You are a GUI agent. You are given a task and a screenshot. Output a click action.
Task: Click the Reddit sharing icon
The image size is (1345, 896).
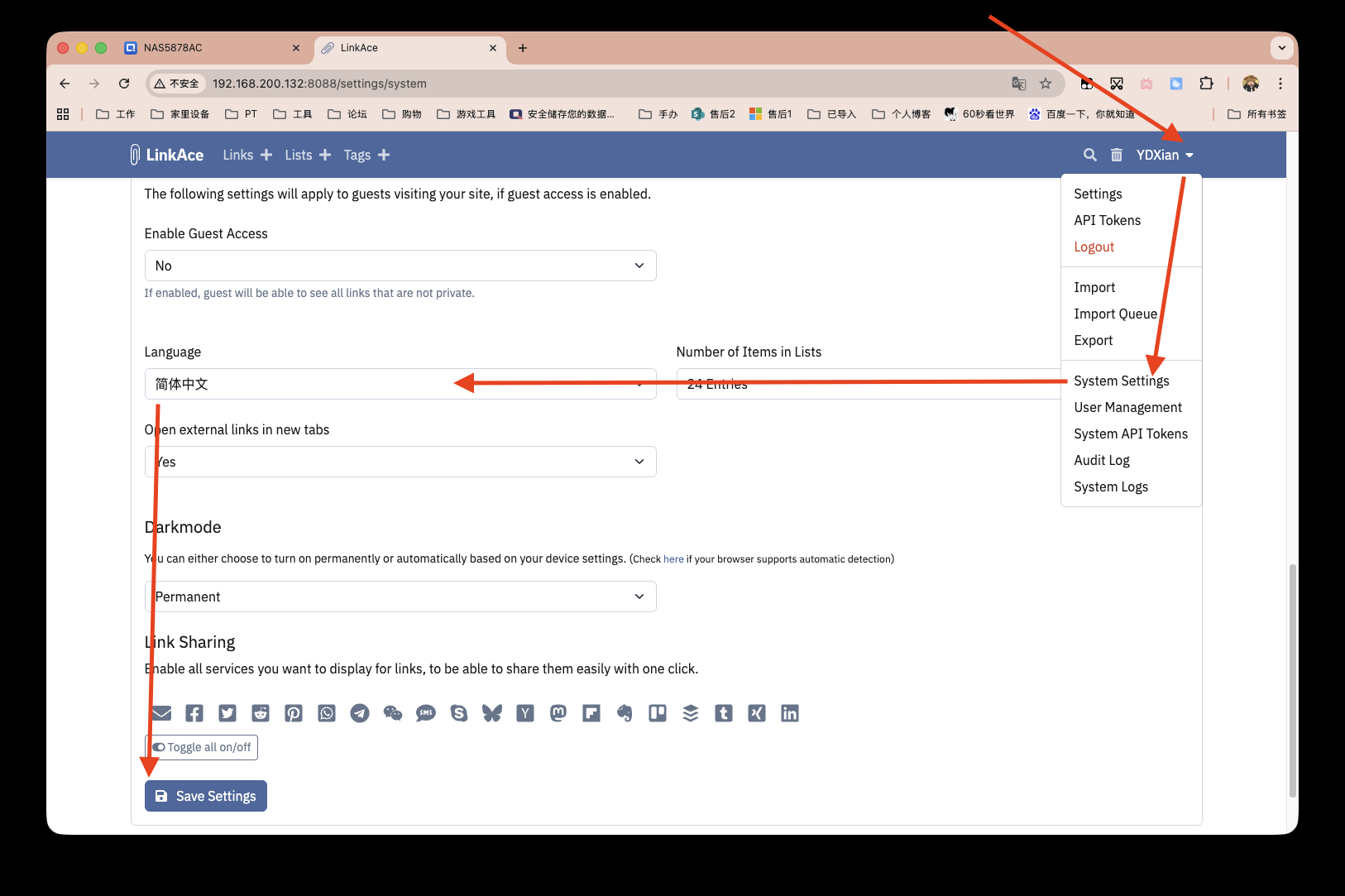click(261, 713)
